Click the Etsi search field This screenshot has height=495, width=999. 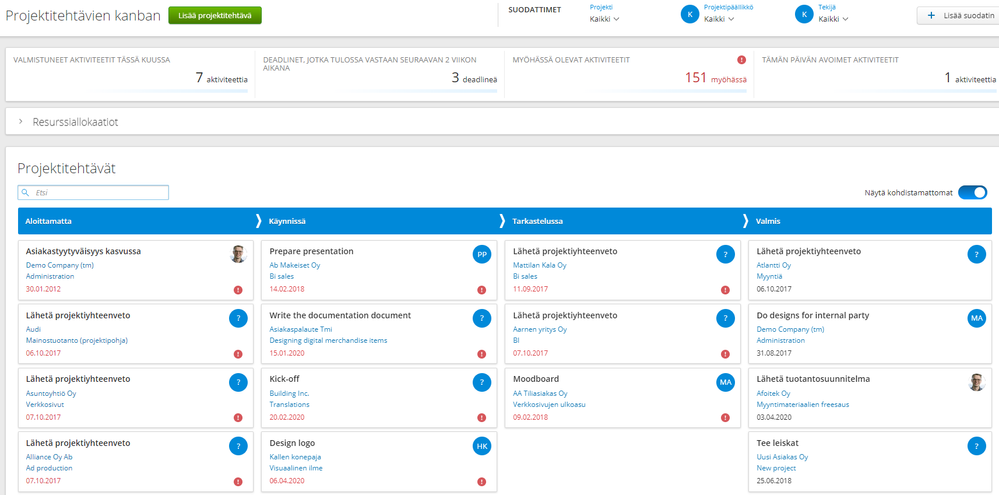click(94, 192)
